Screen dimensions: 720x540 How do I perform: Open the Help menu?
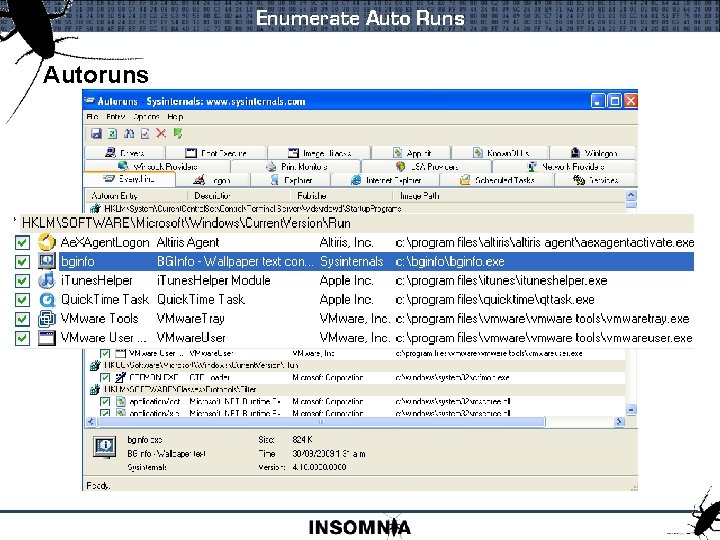point(175,117)
